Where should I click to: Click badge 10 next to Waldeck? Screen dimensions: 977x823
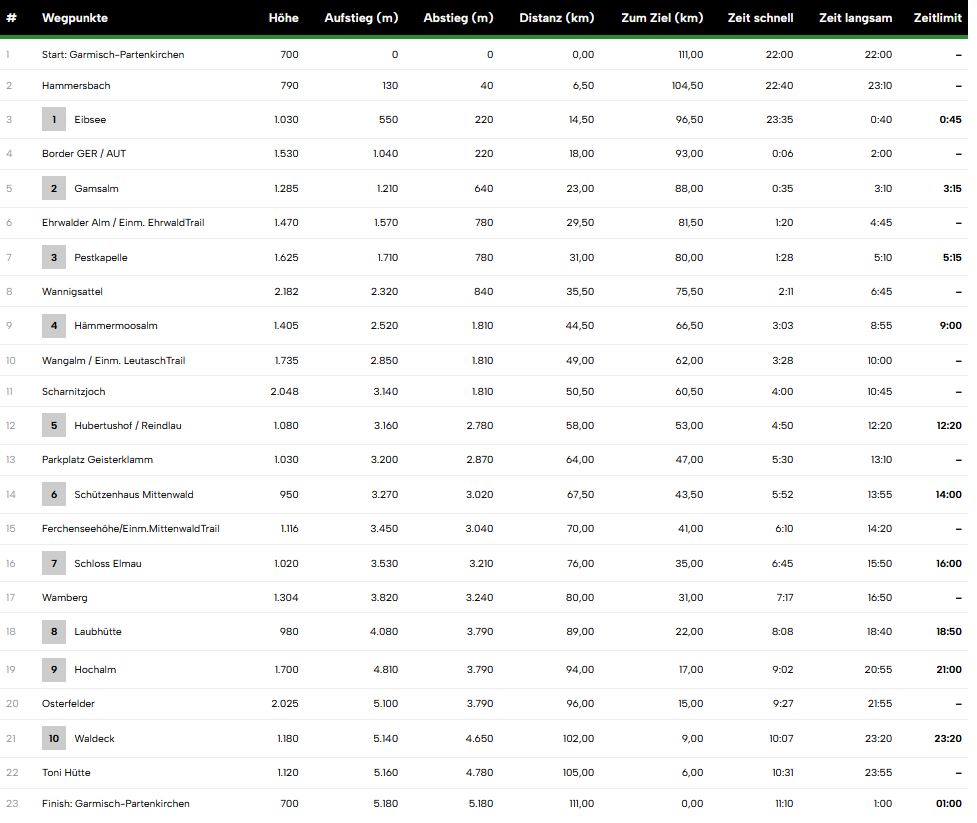[54, 739]
